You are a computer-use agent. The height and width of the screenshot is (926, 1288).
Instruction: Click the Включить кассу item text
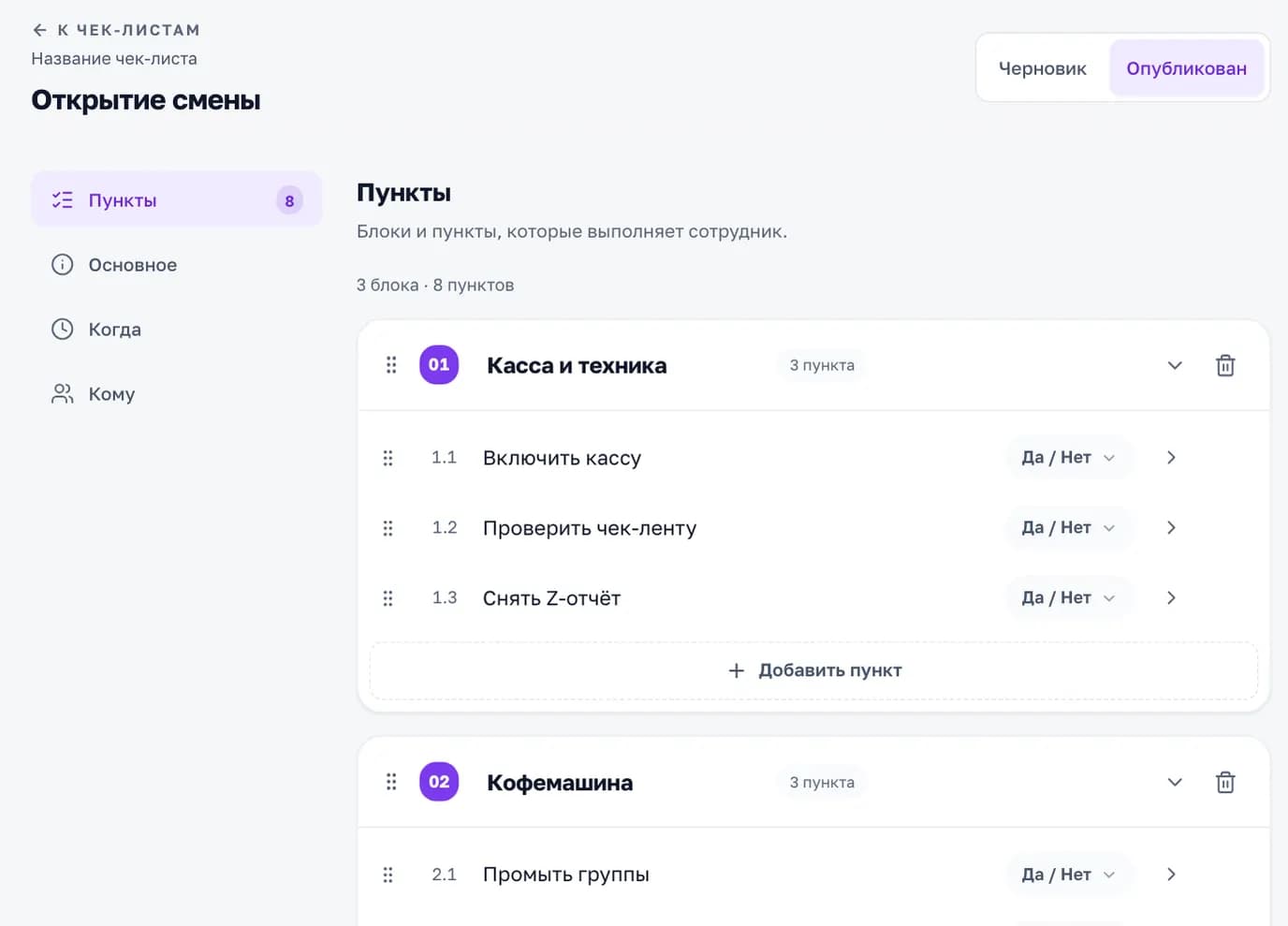pyautogui.click(x=562, y=458)
